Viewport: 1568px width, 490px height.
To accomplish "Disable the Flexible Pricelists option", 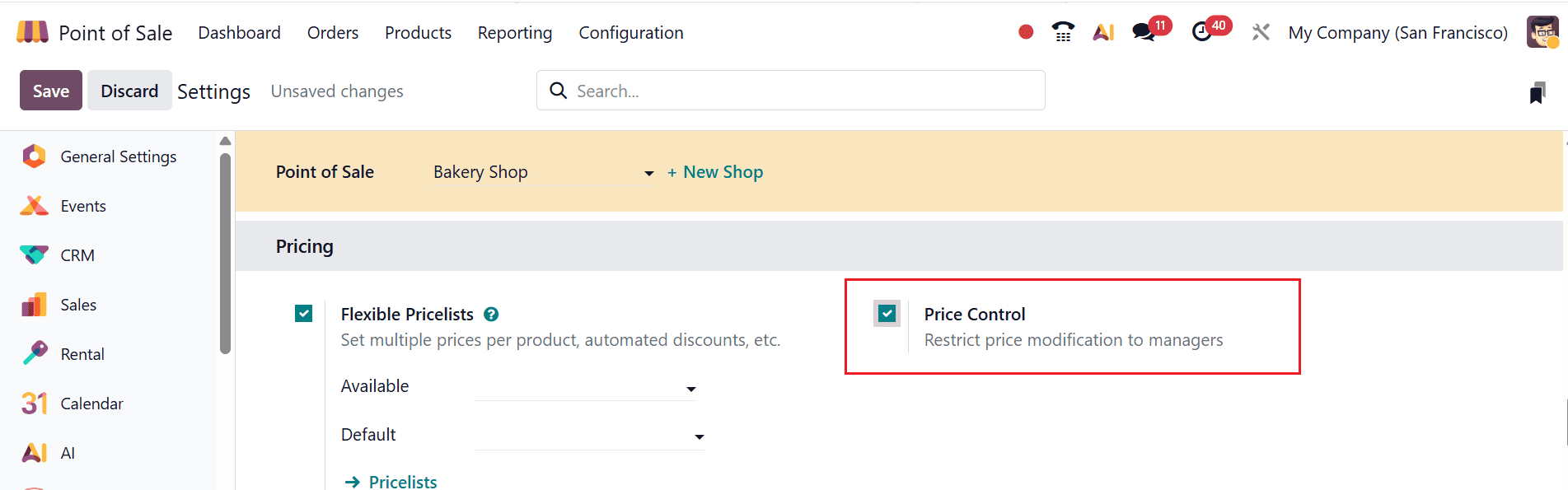I will [x=303, y=314].
